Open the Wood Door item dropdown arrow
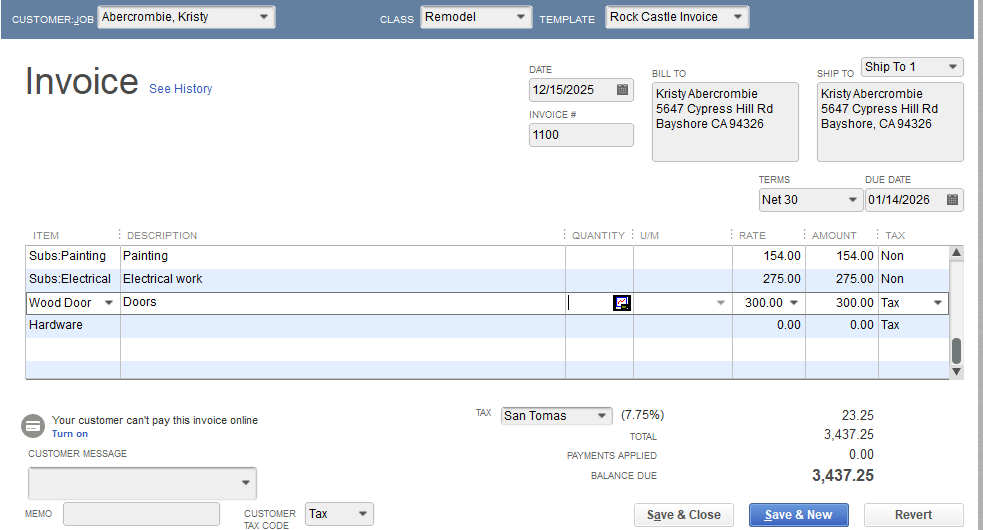This screenshot has height=530, width=983. coord(108,303)
